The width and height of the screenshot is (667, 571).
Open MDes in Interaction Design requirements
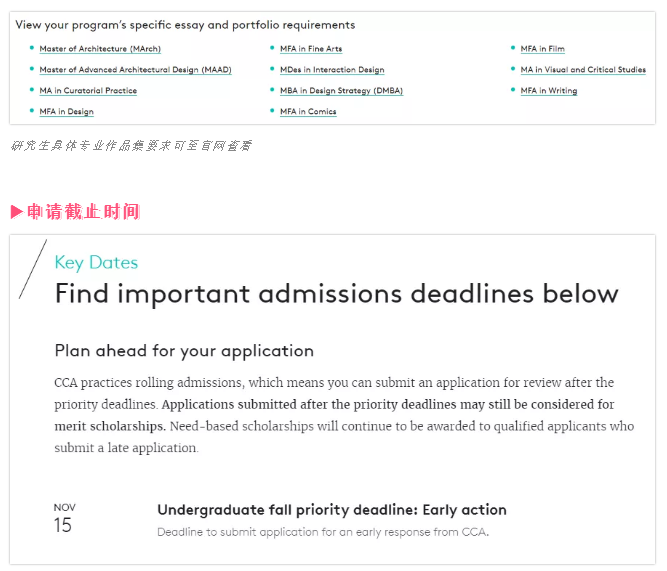coord(332,70)
